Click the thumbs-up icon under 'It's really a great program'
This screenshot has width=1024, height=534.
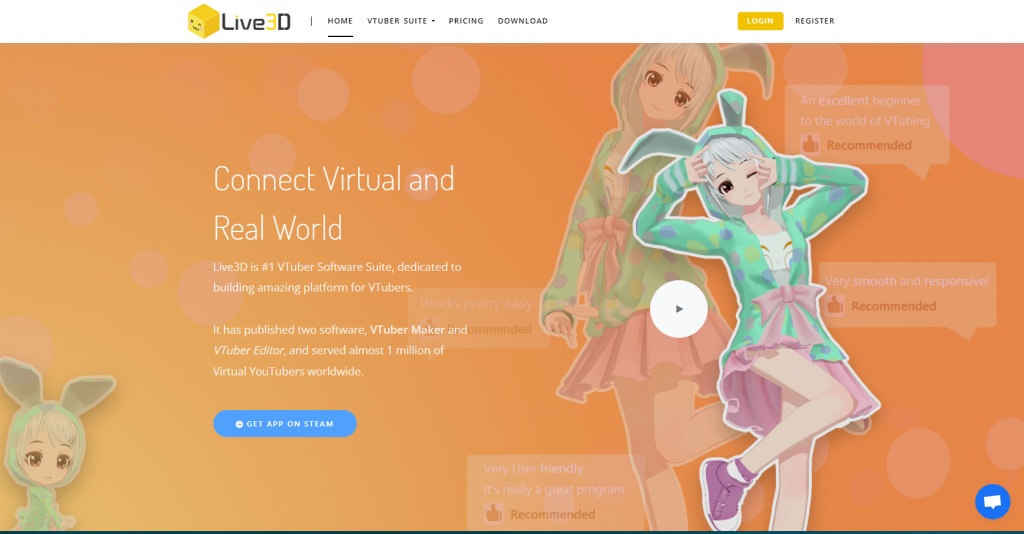click(494, 513)
